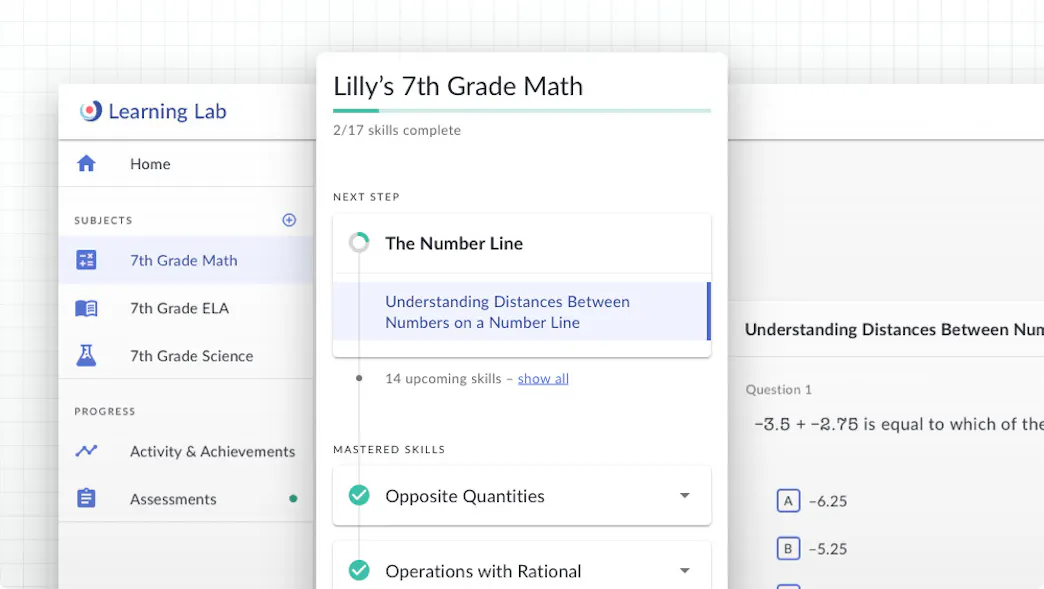The image size is (1044, 589).
Task: Click the skills completion progress bar
Action: pos(522,110)
